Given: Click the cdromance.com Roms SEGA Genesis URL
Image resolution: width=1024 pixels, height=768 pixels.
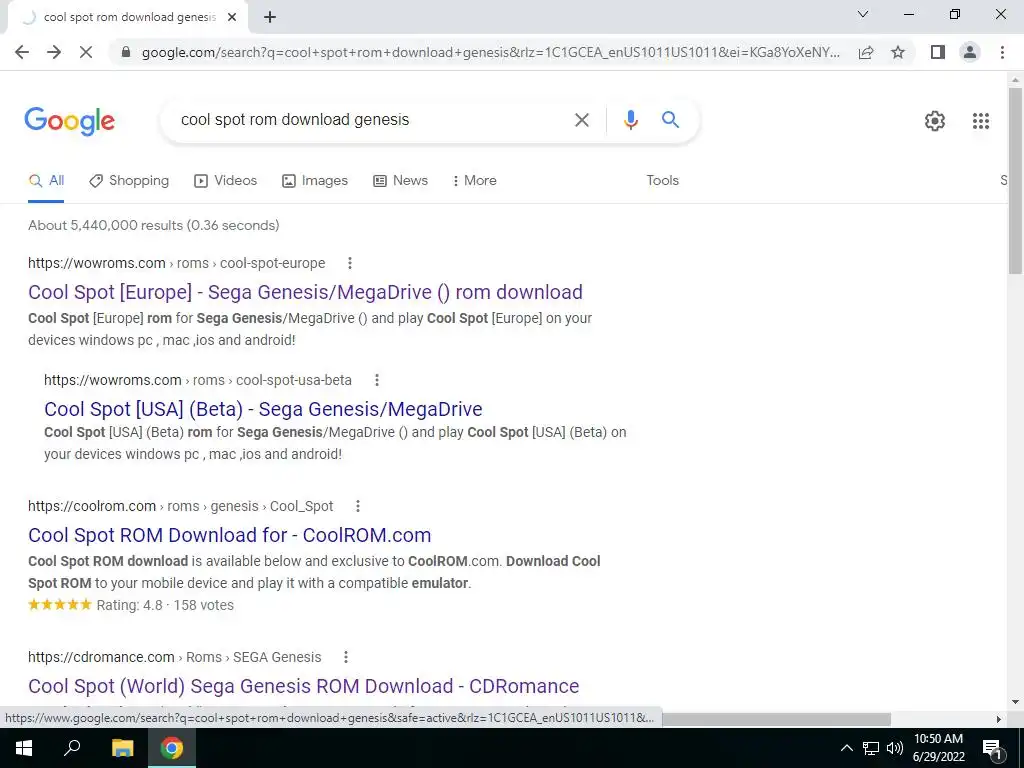Looking at the screenshot, I should point(174,657).
